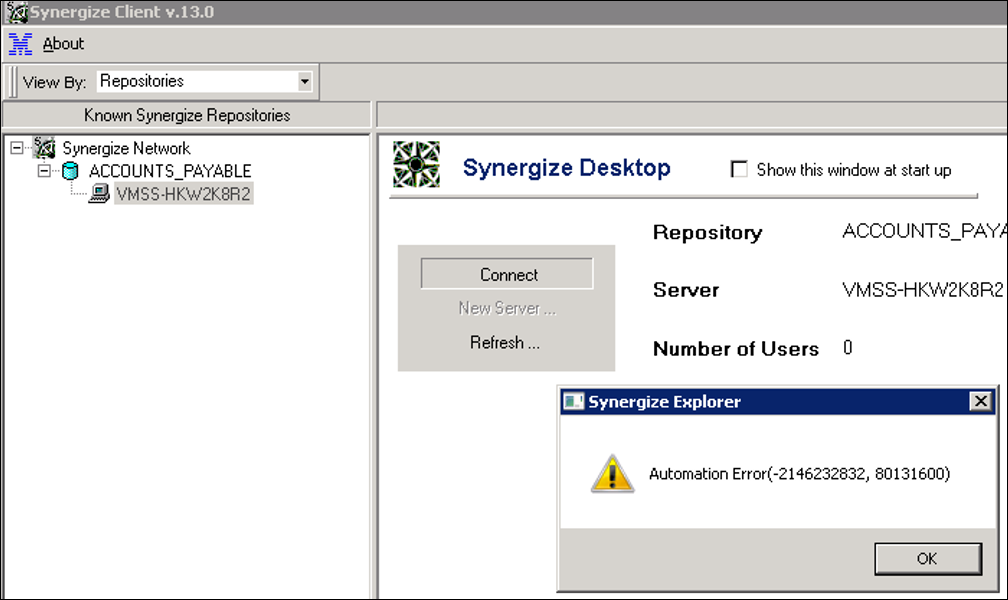This screenshot has width=1008, height=600.
Task: Collapse the ACCOUNTS_PAYABLE repository node
Action: (43, 171)
